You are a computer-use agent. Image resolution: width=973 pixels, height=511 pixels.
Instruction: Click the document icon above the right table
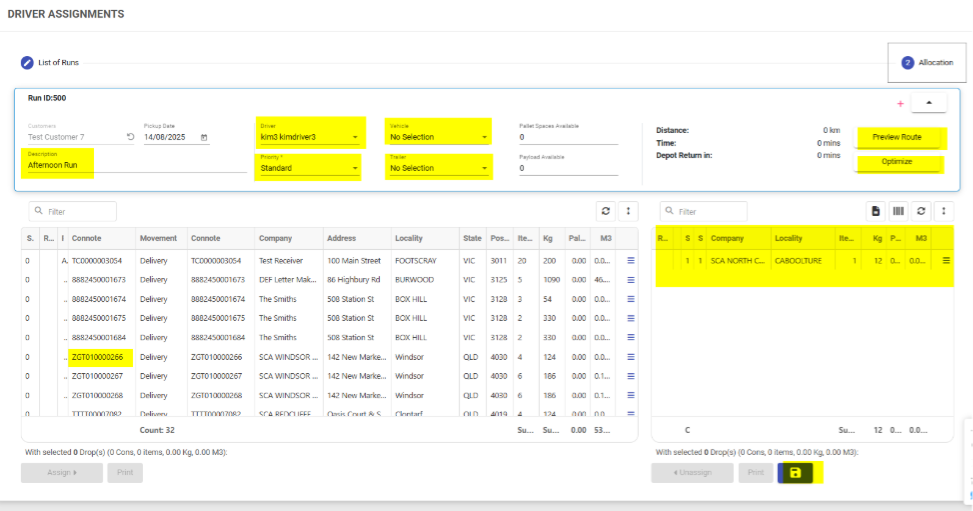[875, 211]
